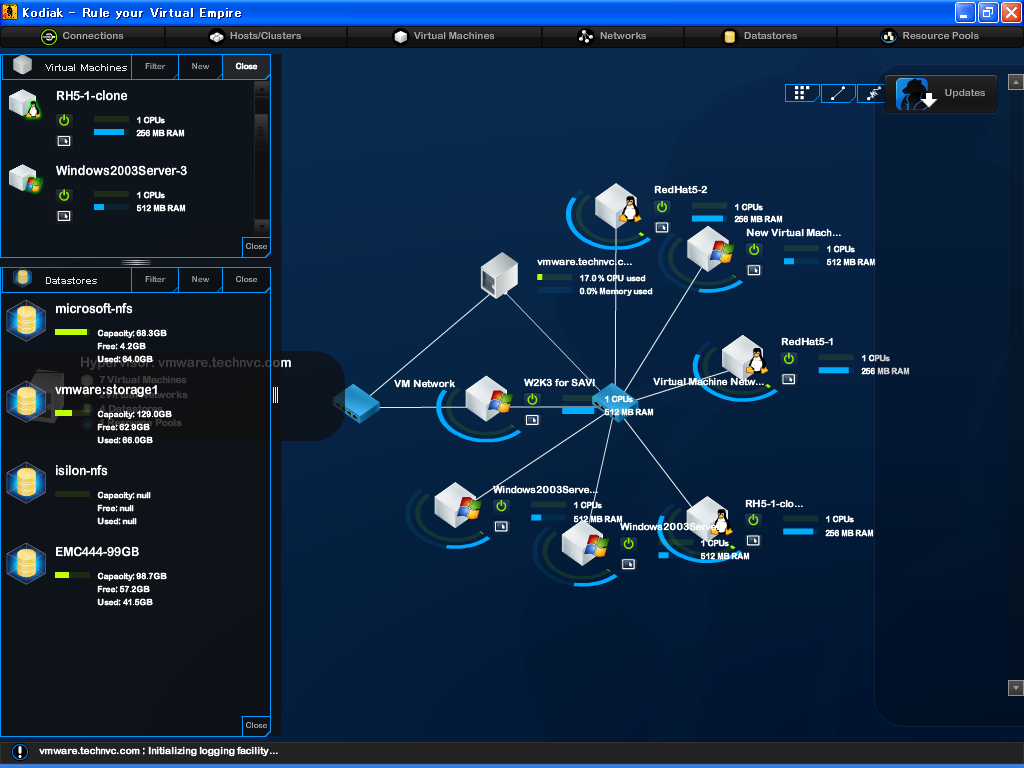Select the isilon-nfs datastore icon
The image size is (1024, 768).
[x=26, y=483]
